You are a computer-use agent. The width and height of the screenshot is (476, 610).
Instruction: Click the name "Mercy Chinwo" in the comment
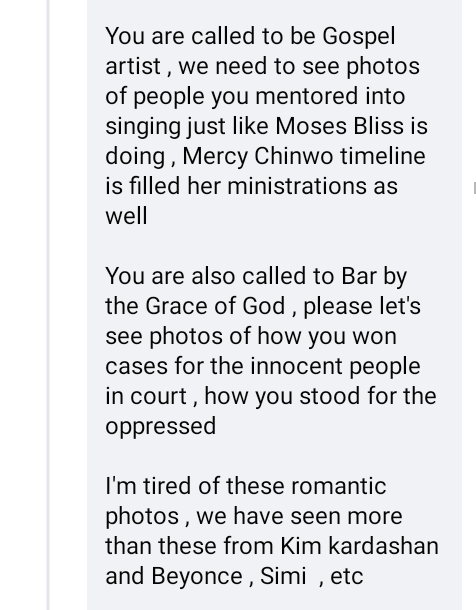pos(257,156)
